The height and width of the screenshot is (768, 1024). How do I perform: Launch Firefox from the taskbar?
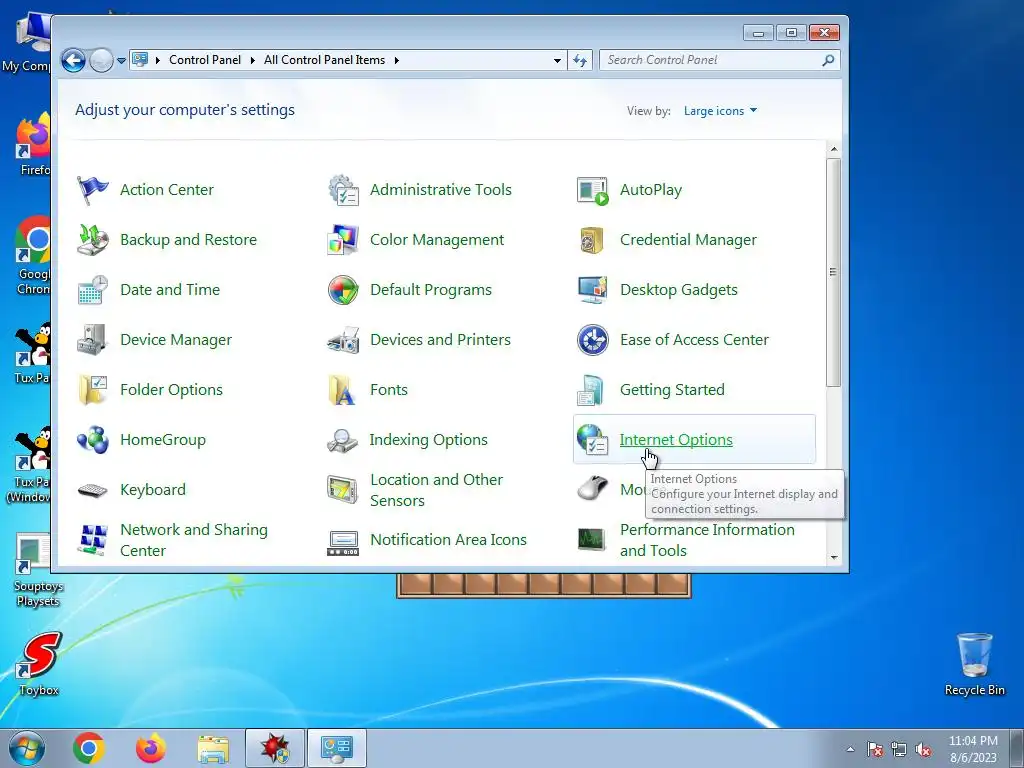pos(151,748)
